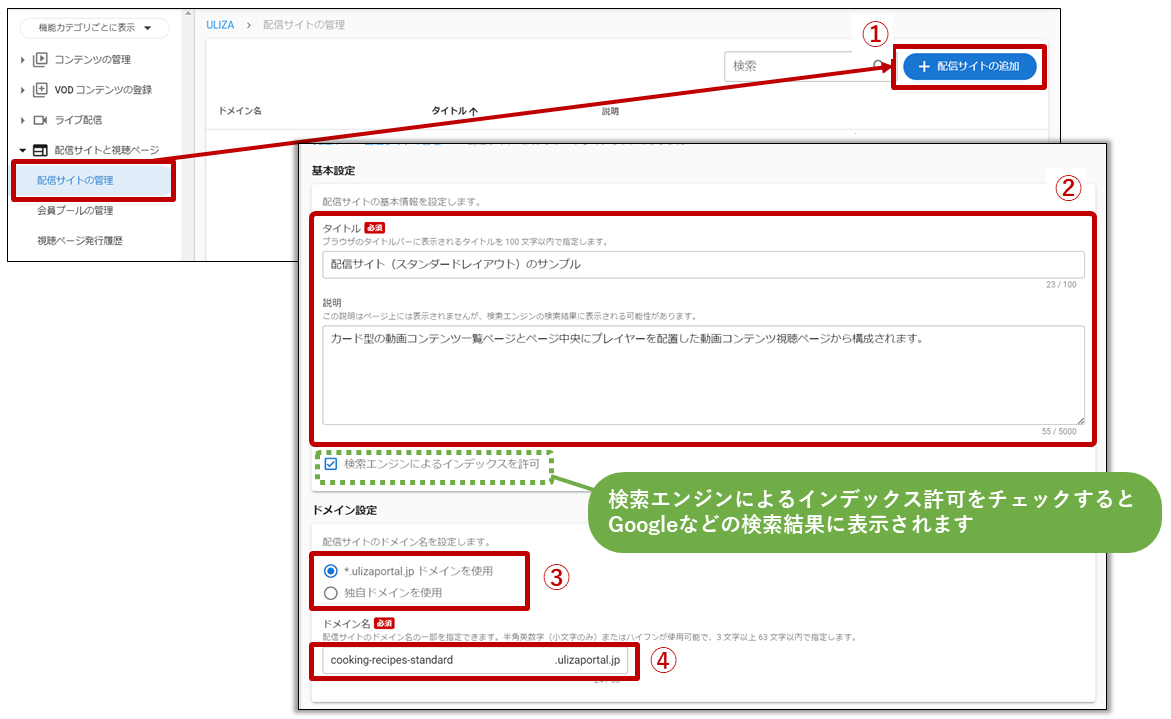Click the ULIZA breadcrumb link
1171x719 pixels.
click(220, 25)
